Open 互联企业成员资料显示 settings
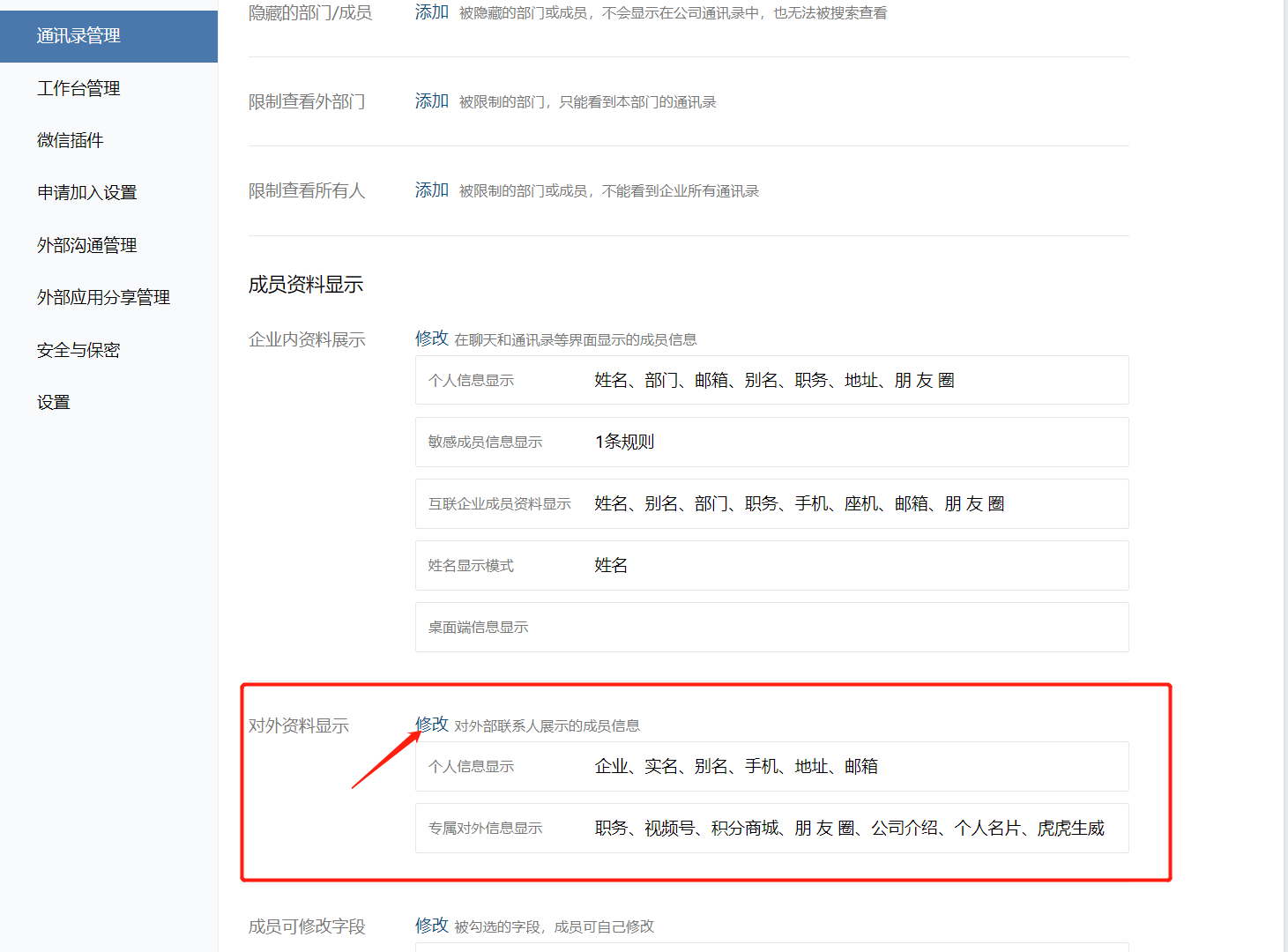 (x=771, y=503)
